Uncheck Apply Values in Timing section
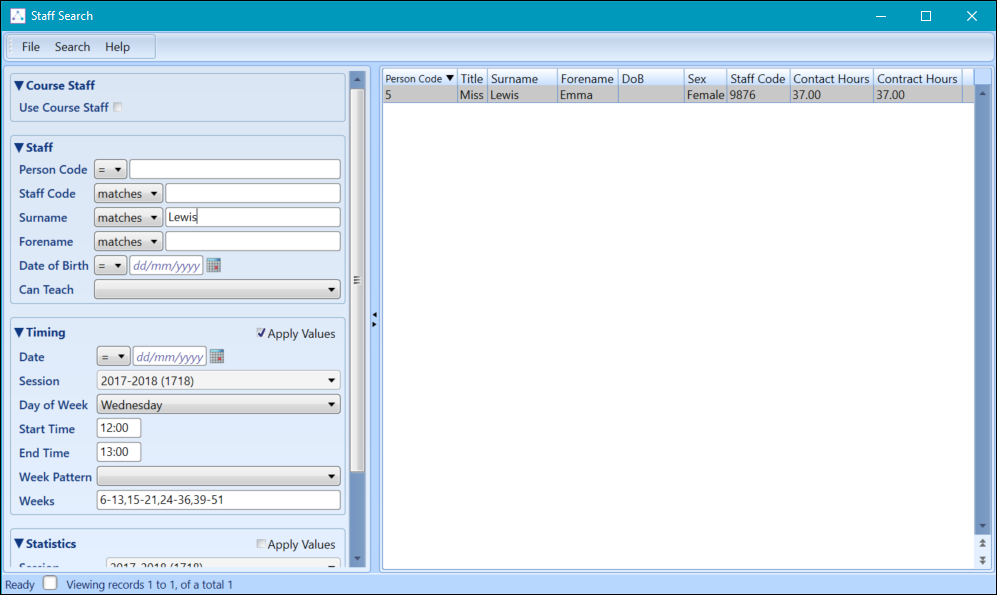 point(261,334)
